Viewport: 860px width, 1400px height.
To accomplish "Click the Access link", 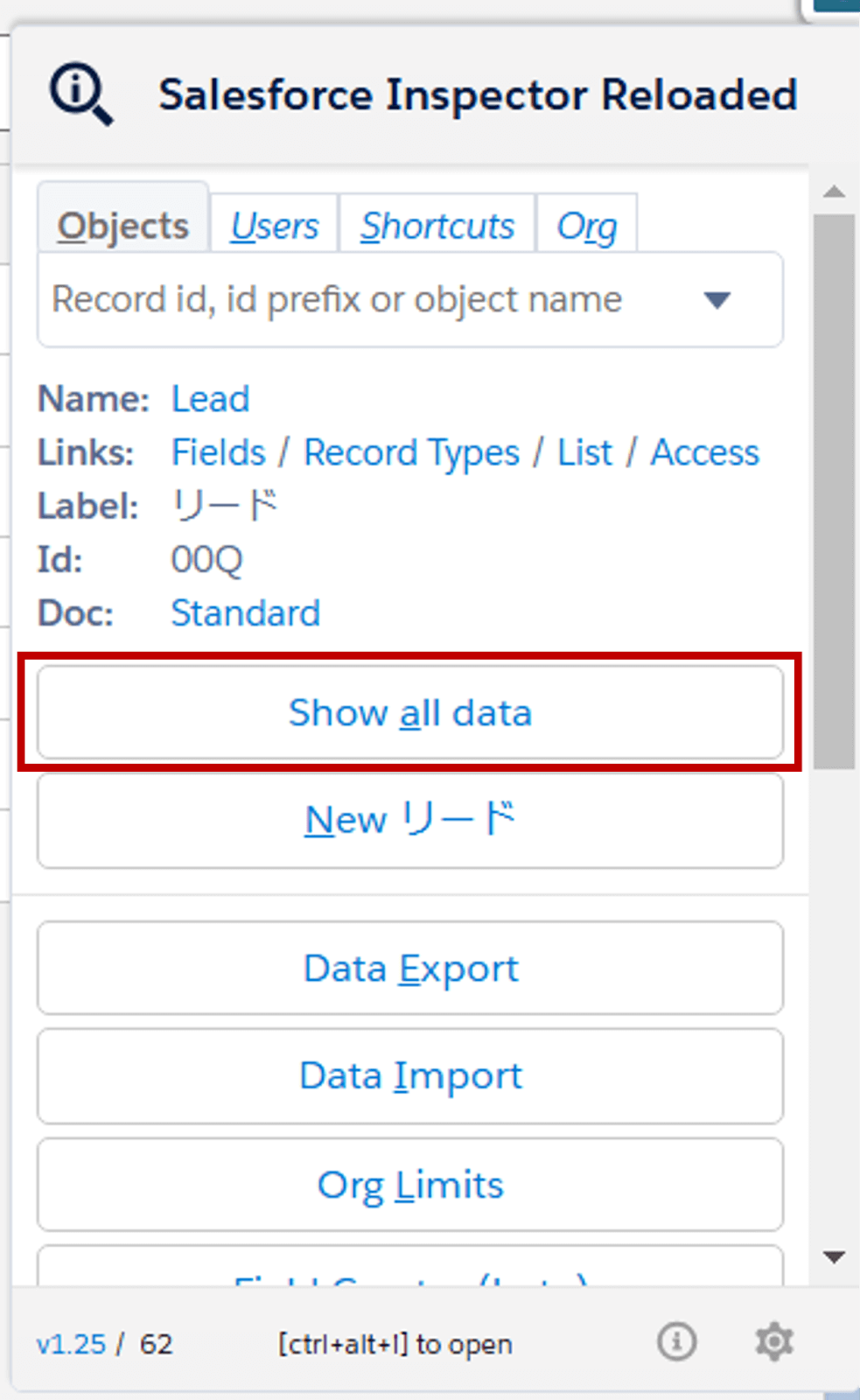I will 704,452.
